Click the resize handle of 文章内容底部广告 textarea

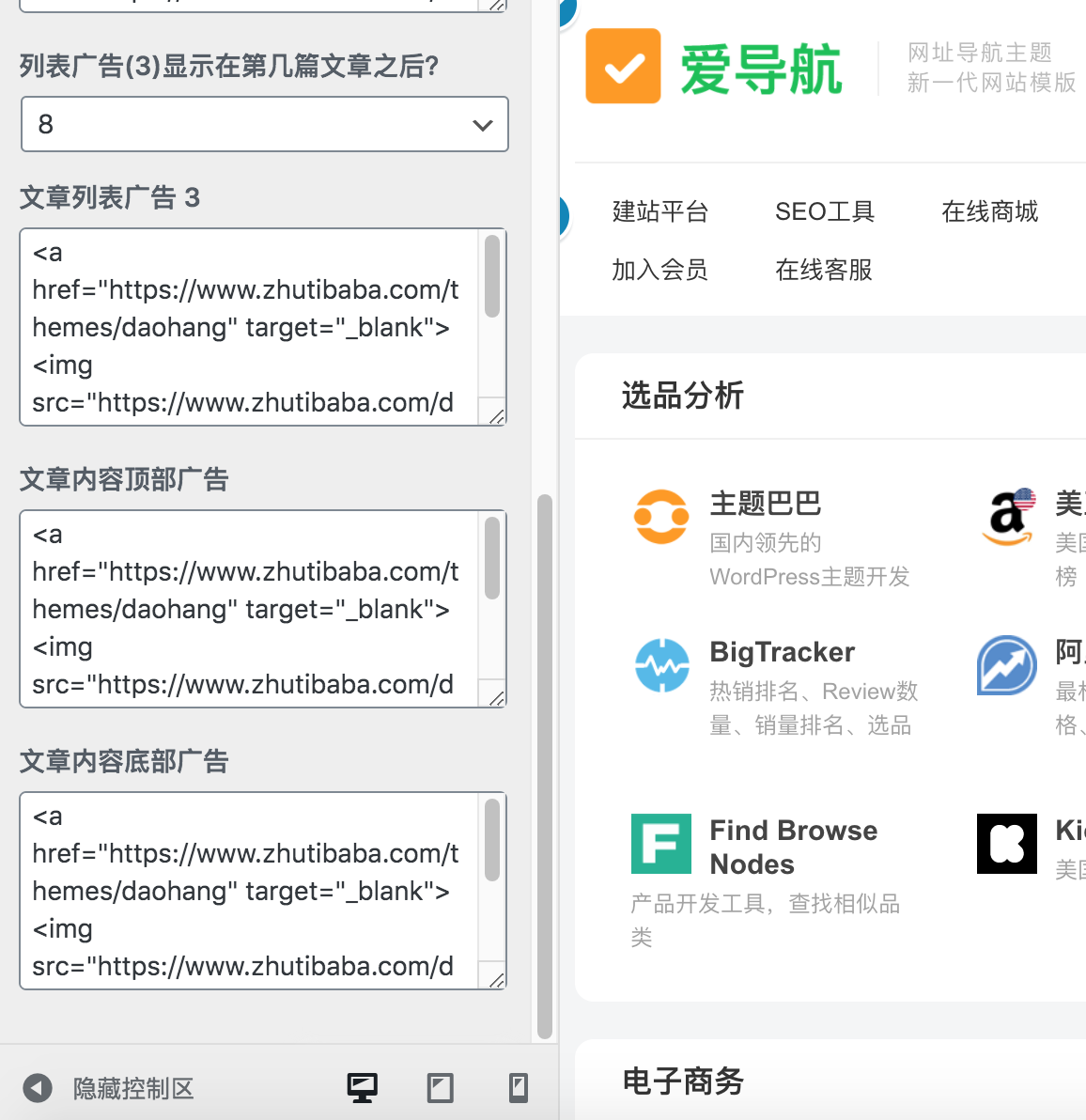pyautogui.click(x=496, y=979)
